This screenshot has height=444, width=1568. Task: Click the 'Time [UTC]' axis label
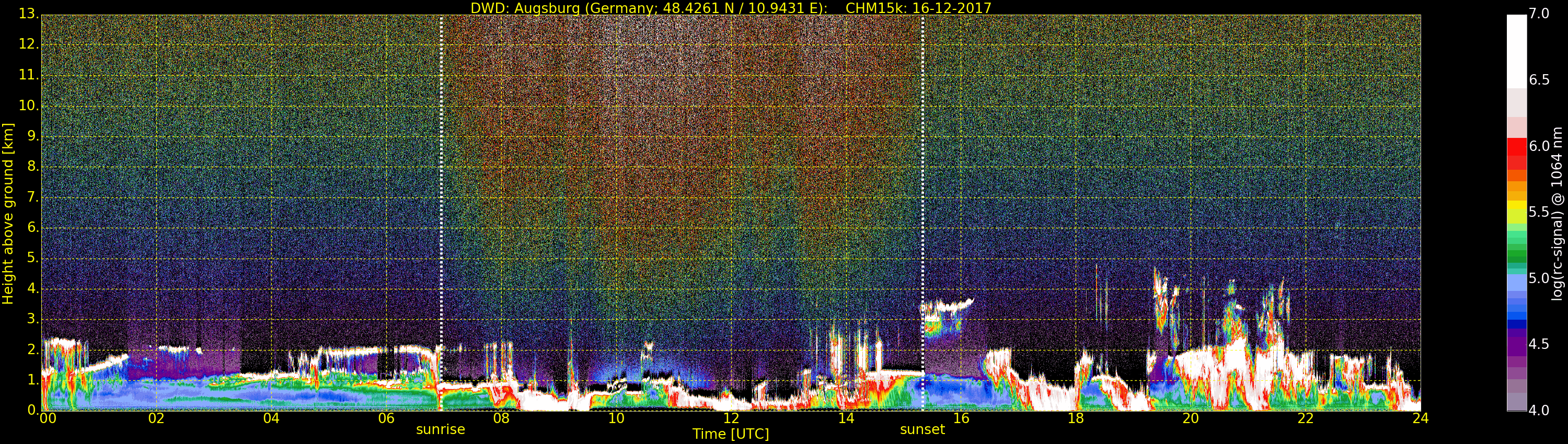(x=731, y=434)
